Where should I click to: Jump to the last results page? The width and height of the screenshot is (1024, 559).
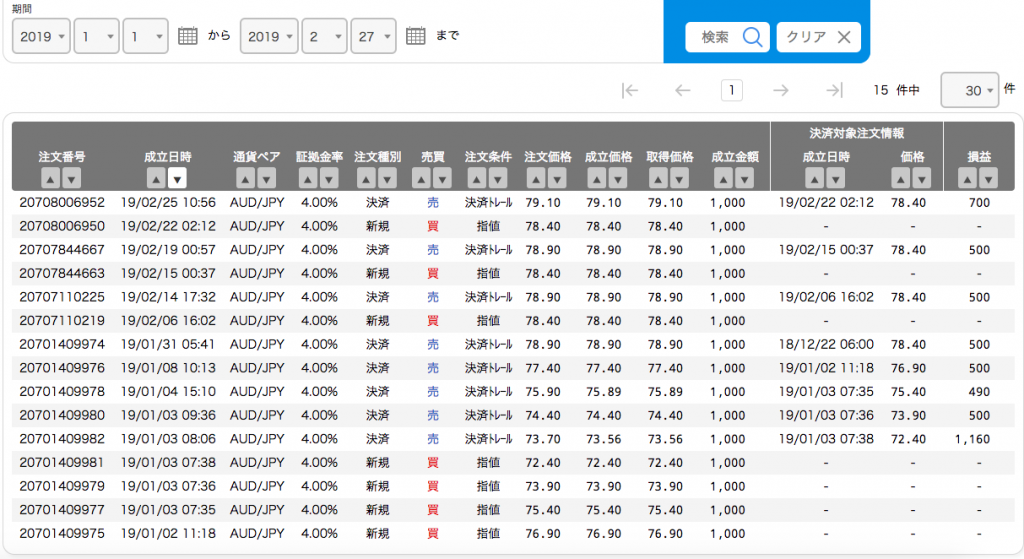coord(834,90)
